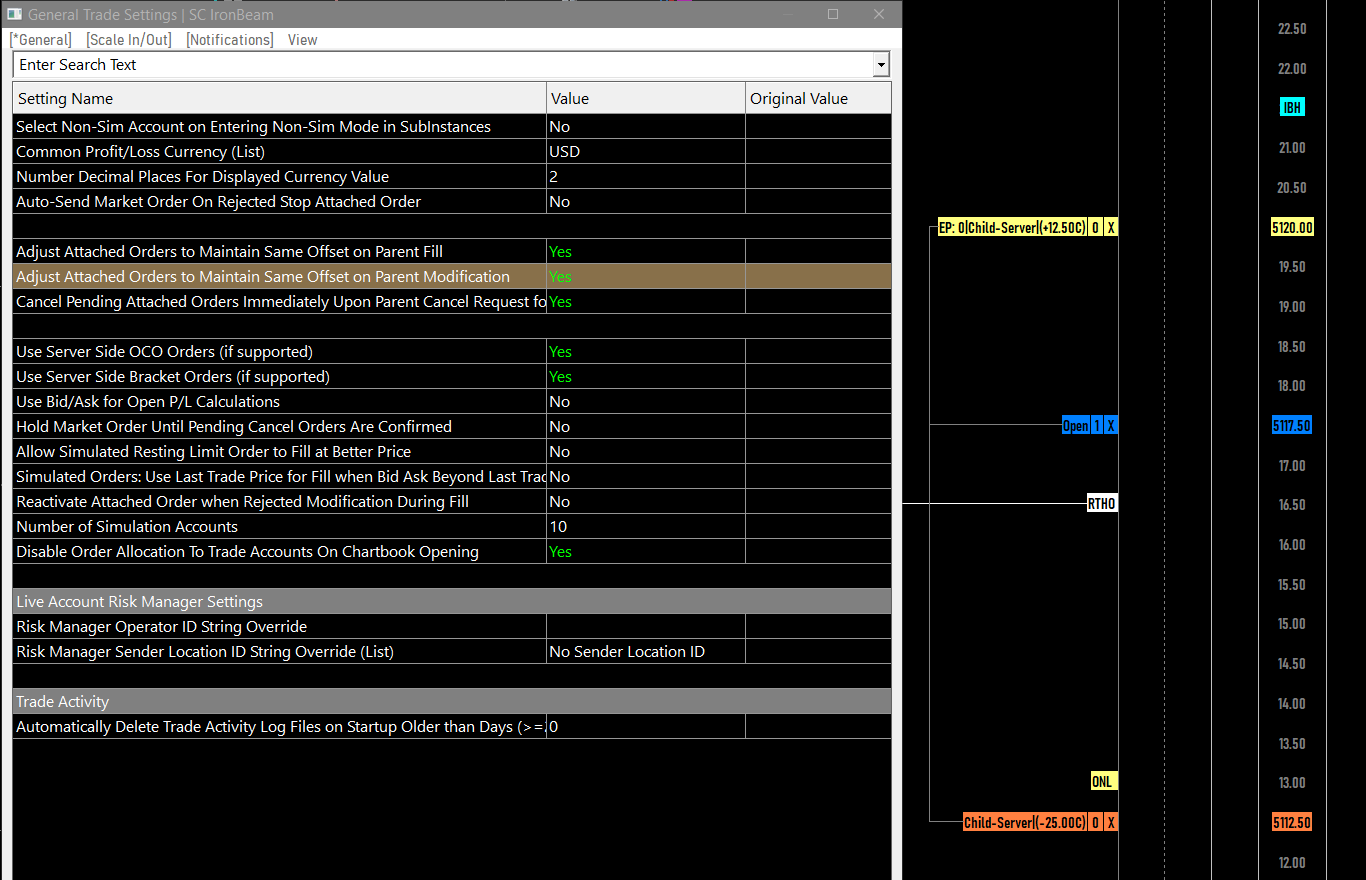Cancel the -25.00C Child-Server stop order X
The width and height of the screenshot is (1366, 880).
click(x=1110, y=823)
